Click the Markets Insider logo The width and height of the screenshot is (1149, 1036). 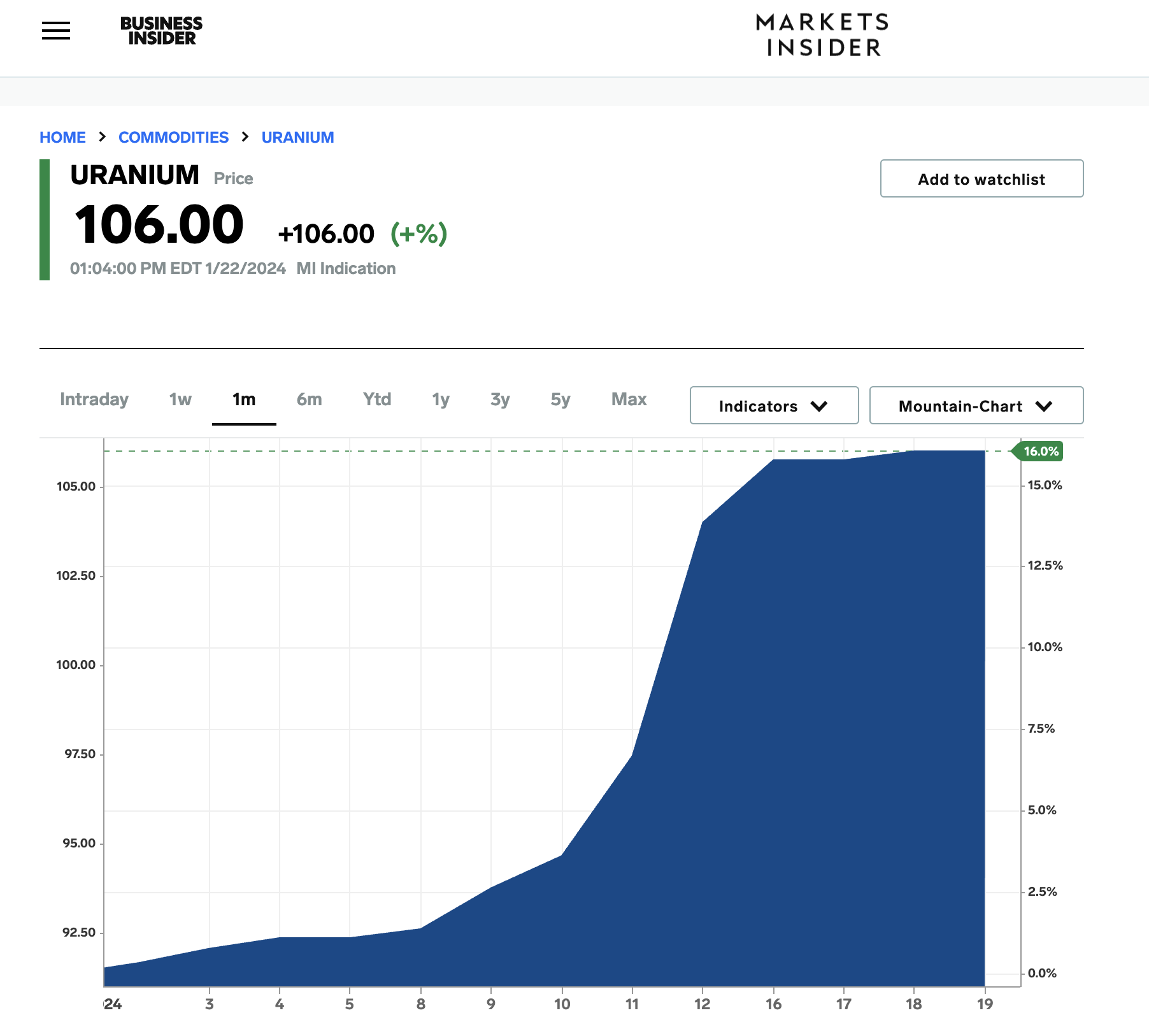coord(822,35)
